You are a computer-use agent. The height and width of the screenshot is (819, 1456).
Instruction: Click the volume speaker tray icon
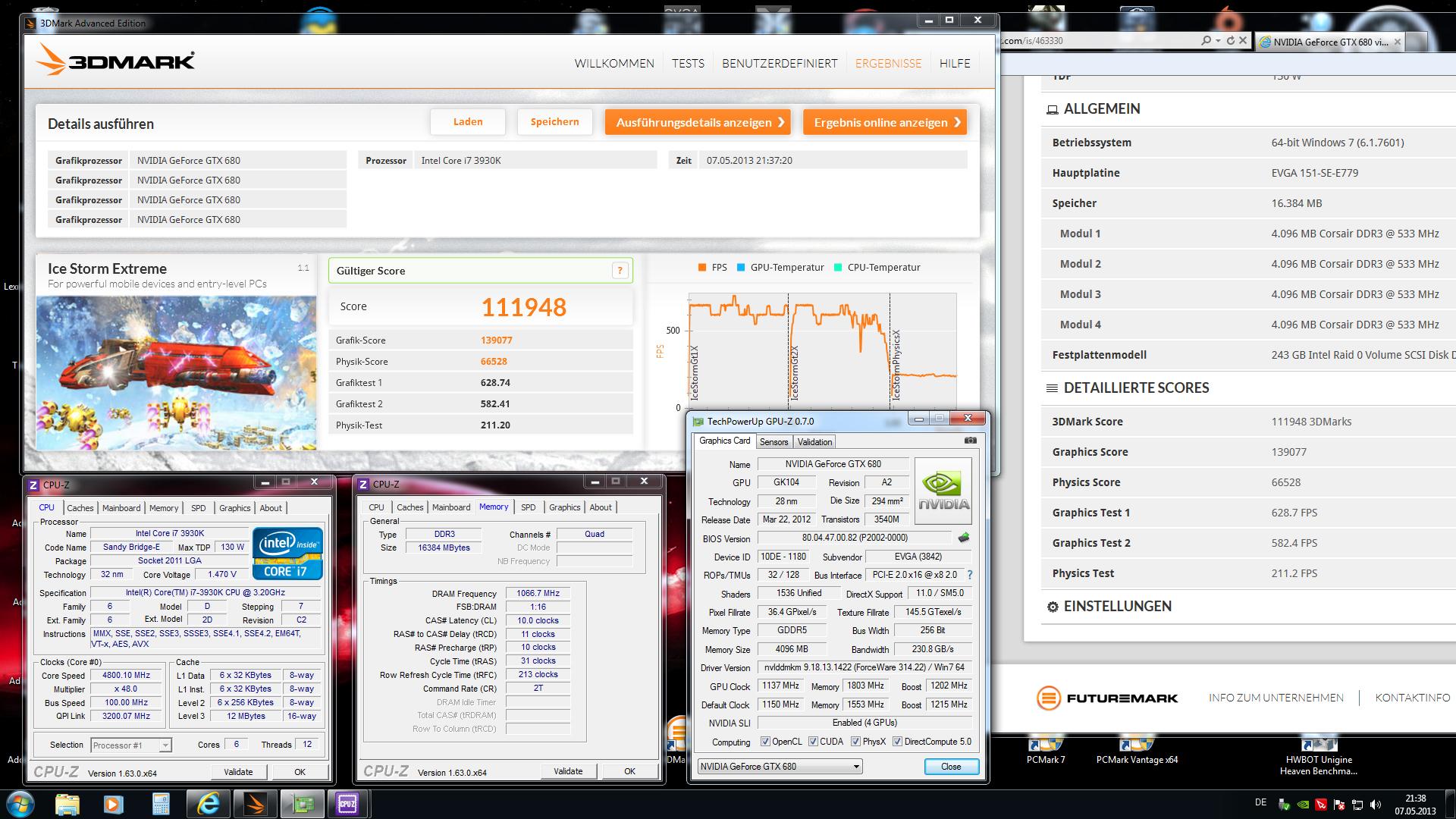(1375, 805)
